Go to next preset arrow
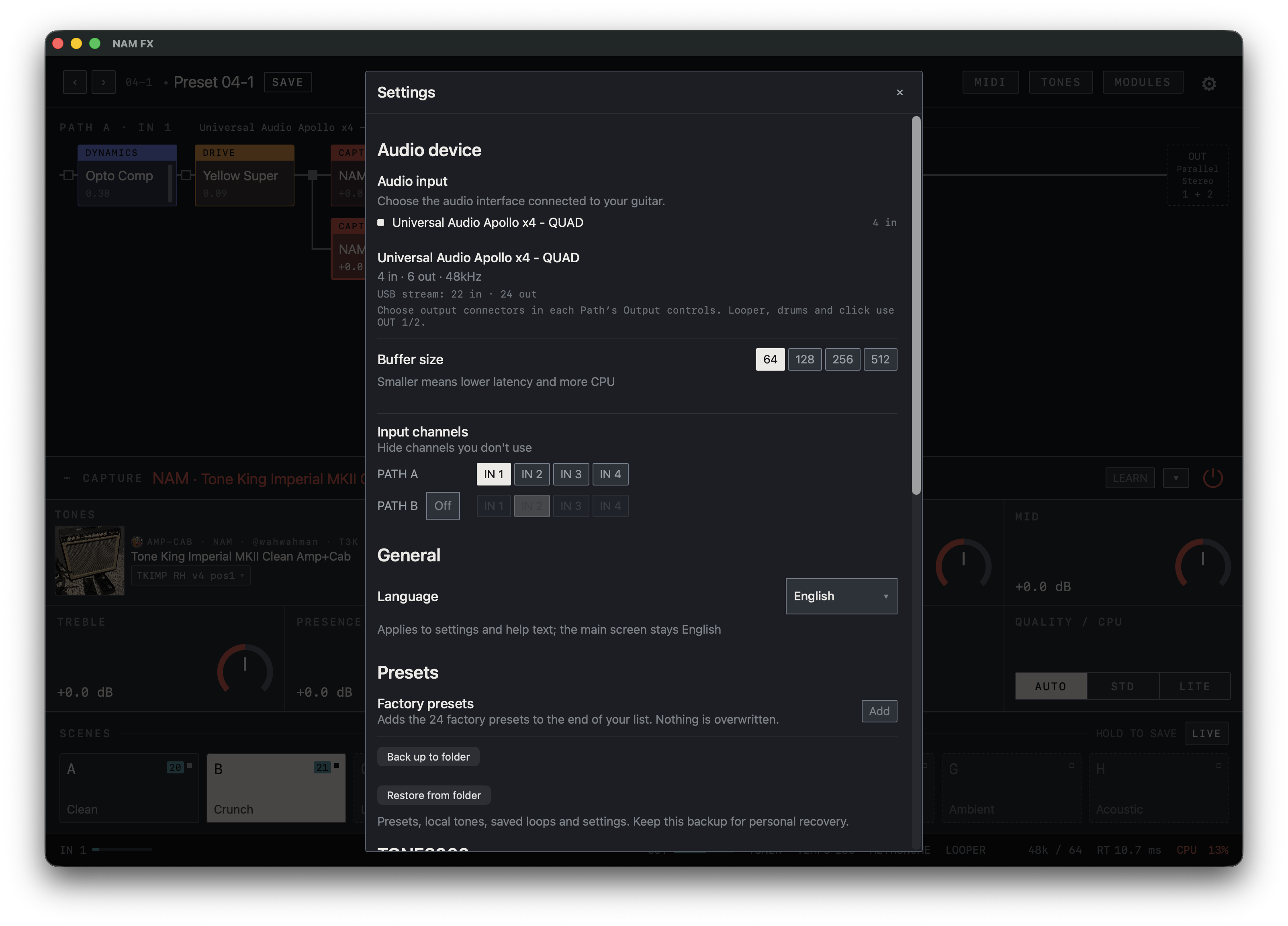Screen dimensions: 1288x926 click(103, 82)
